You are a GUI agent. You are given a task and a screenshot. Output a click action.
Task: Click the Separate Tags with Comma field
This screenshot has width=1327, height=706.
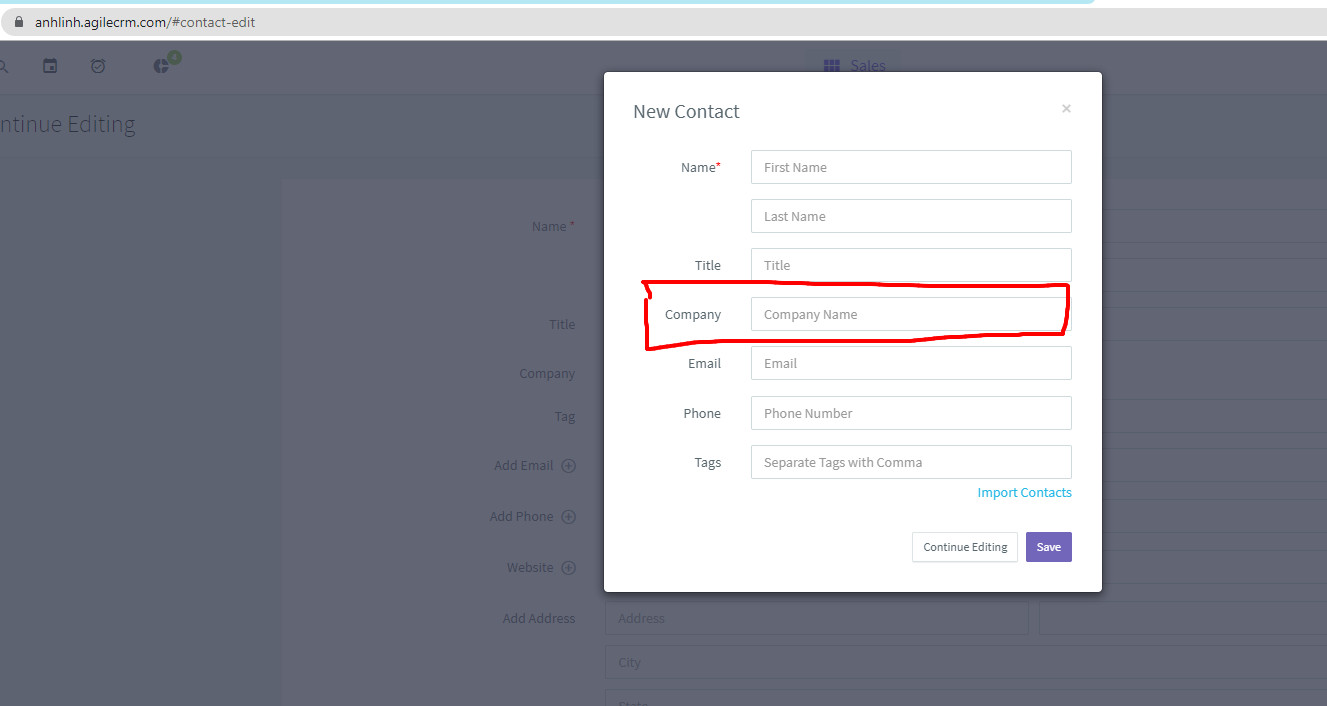coord(911,462)
